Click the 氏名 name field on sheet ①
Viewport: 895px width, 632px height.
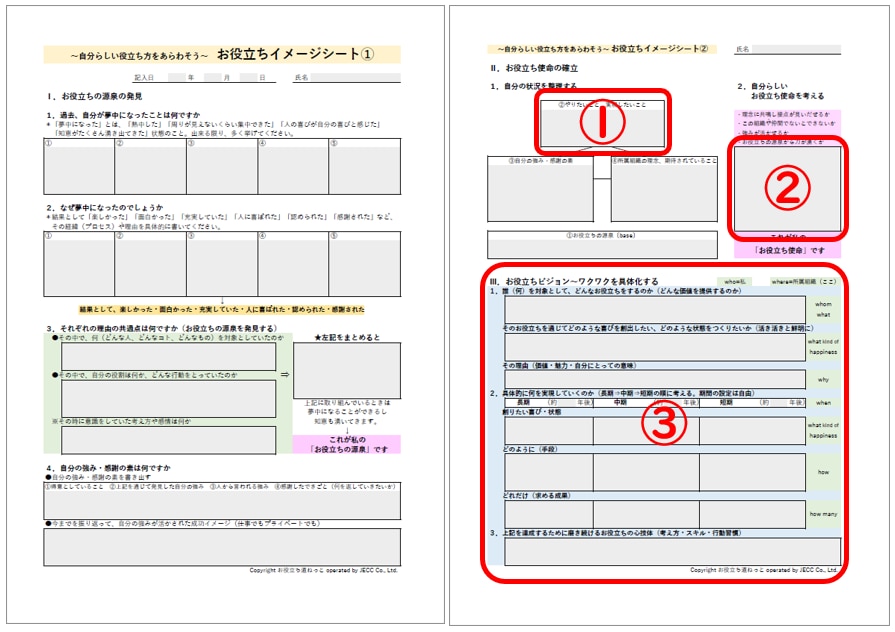tap(355, 77)
